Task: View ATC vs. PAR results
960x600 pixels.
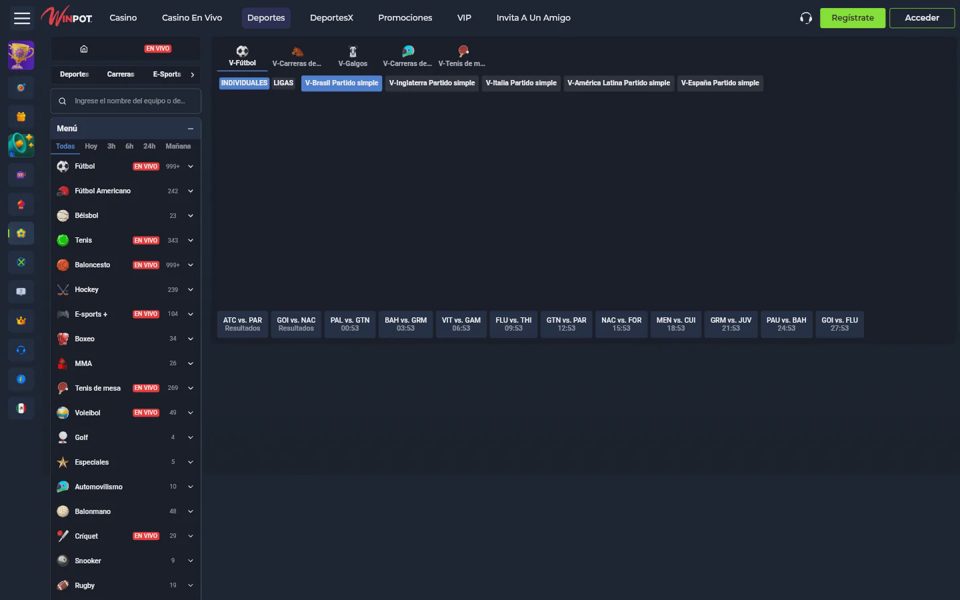Action: (242, 324)
